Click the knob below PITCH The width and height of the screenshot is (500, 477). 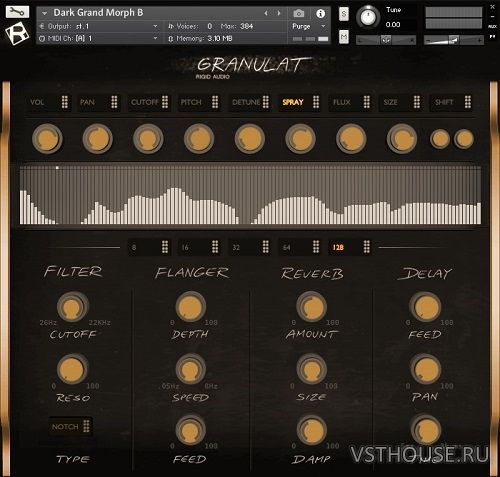(199, 139)
